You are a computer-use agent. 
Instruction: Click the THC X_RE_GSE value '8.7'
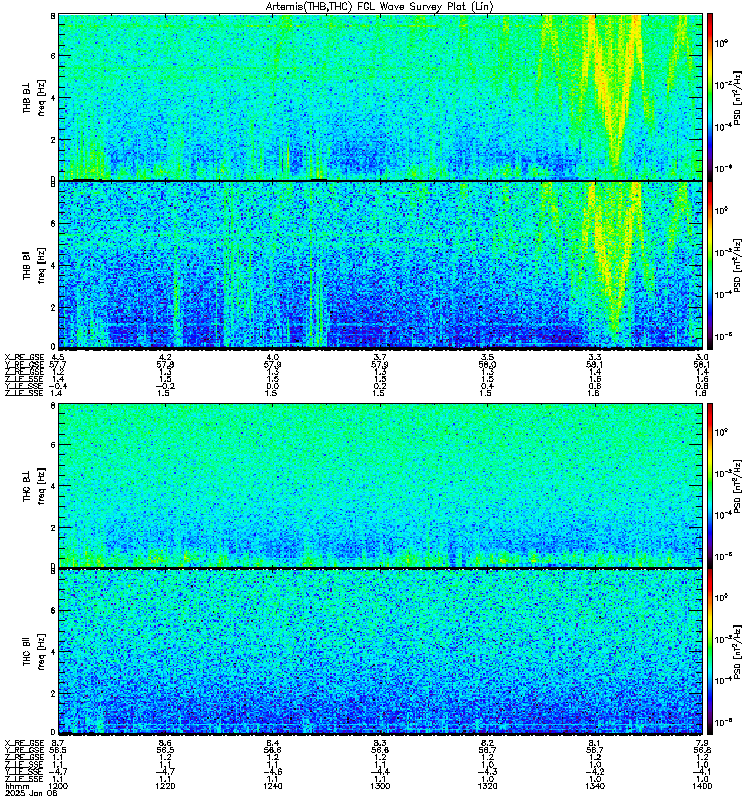tap(58, 743)
